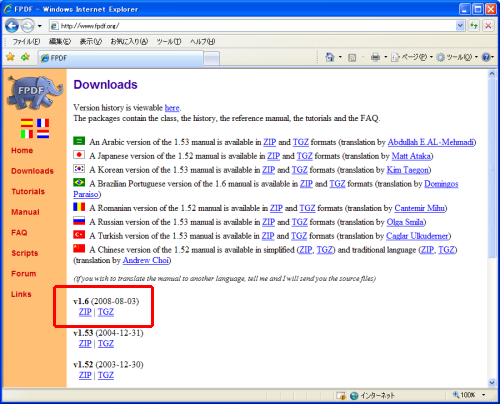Click the Japanese flag icon
Viewport: 500px width, 404px height.
pos(79,155)
